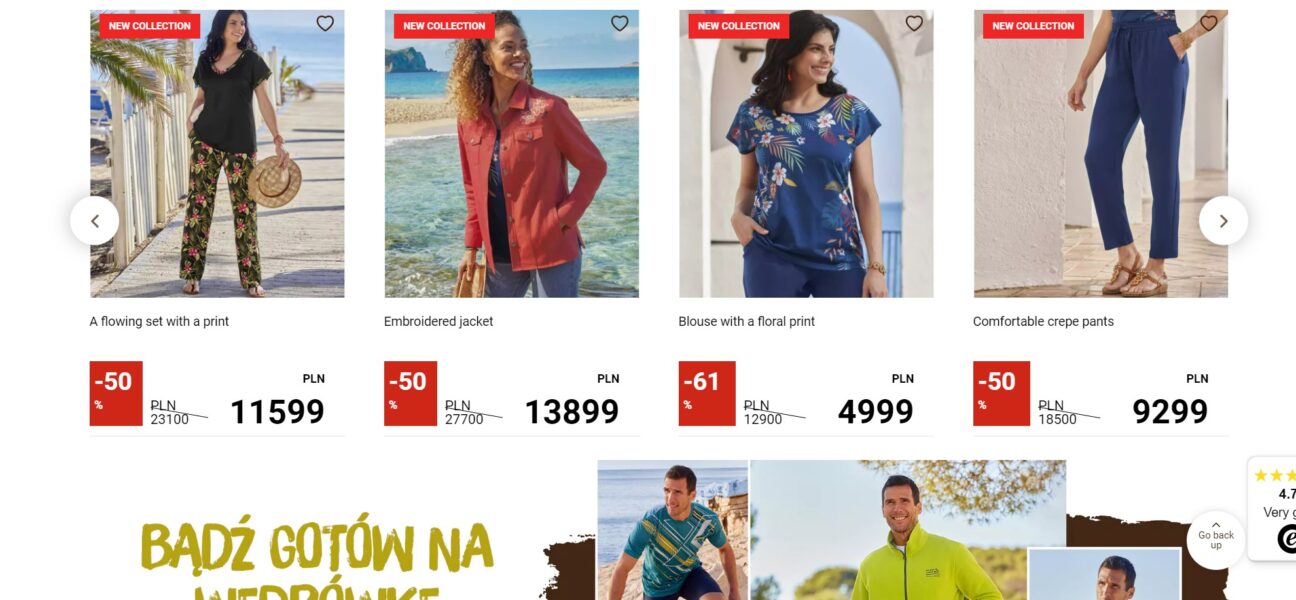The width and height of the screenshot is (1296, 600).
Task: Show previous products in carousel
Action: pyautogui.click(x=95, y=221)
